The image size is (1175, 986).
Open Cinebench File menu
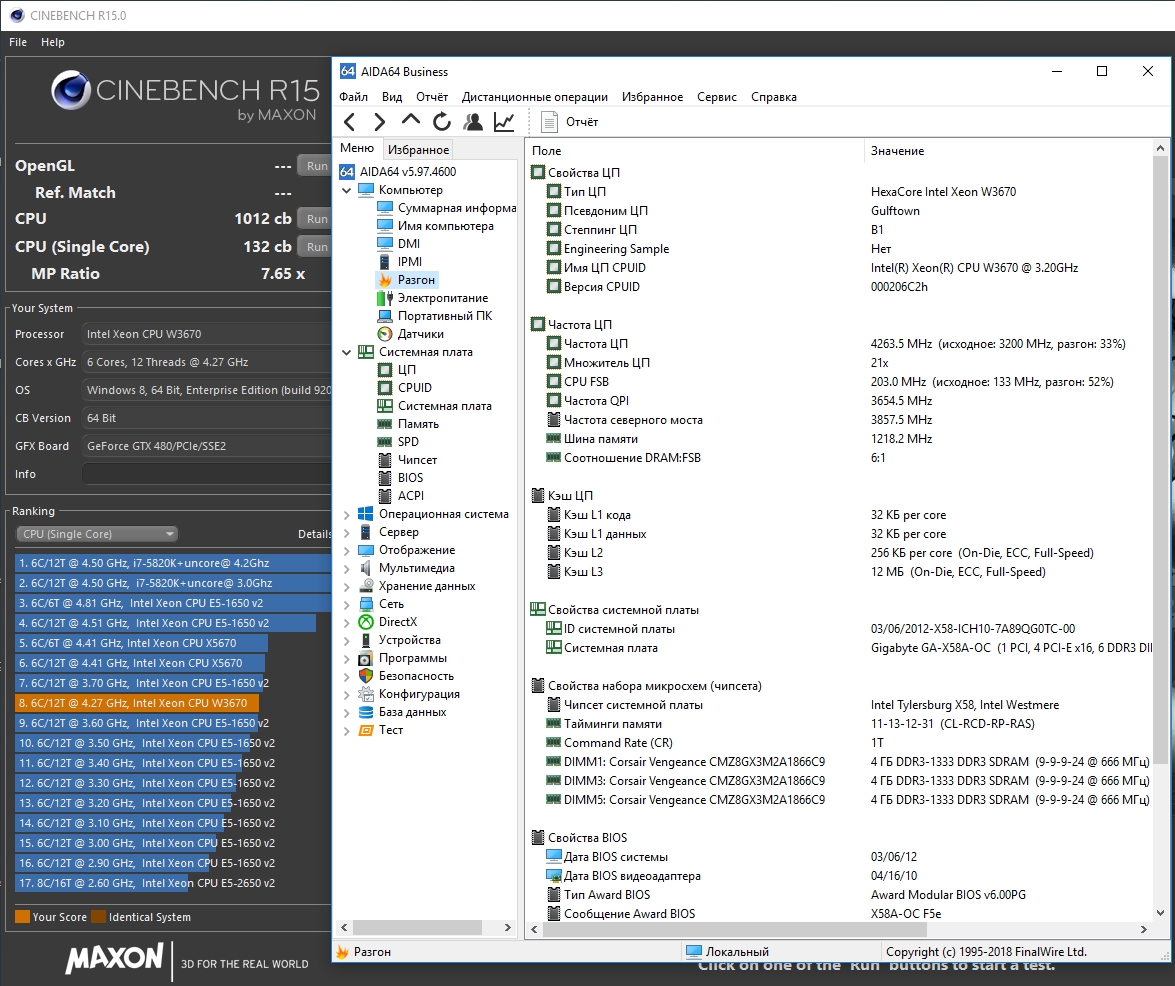click(18, 42)
